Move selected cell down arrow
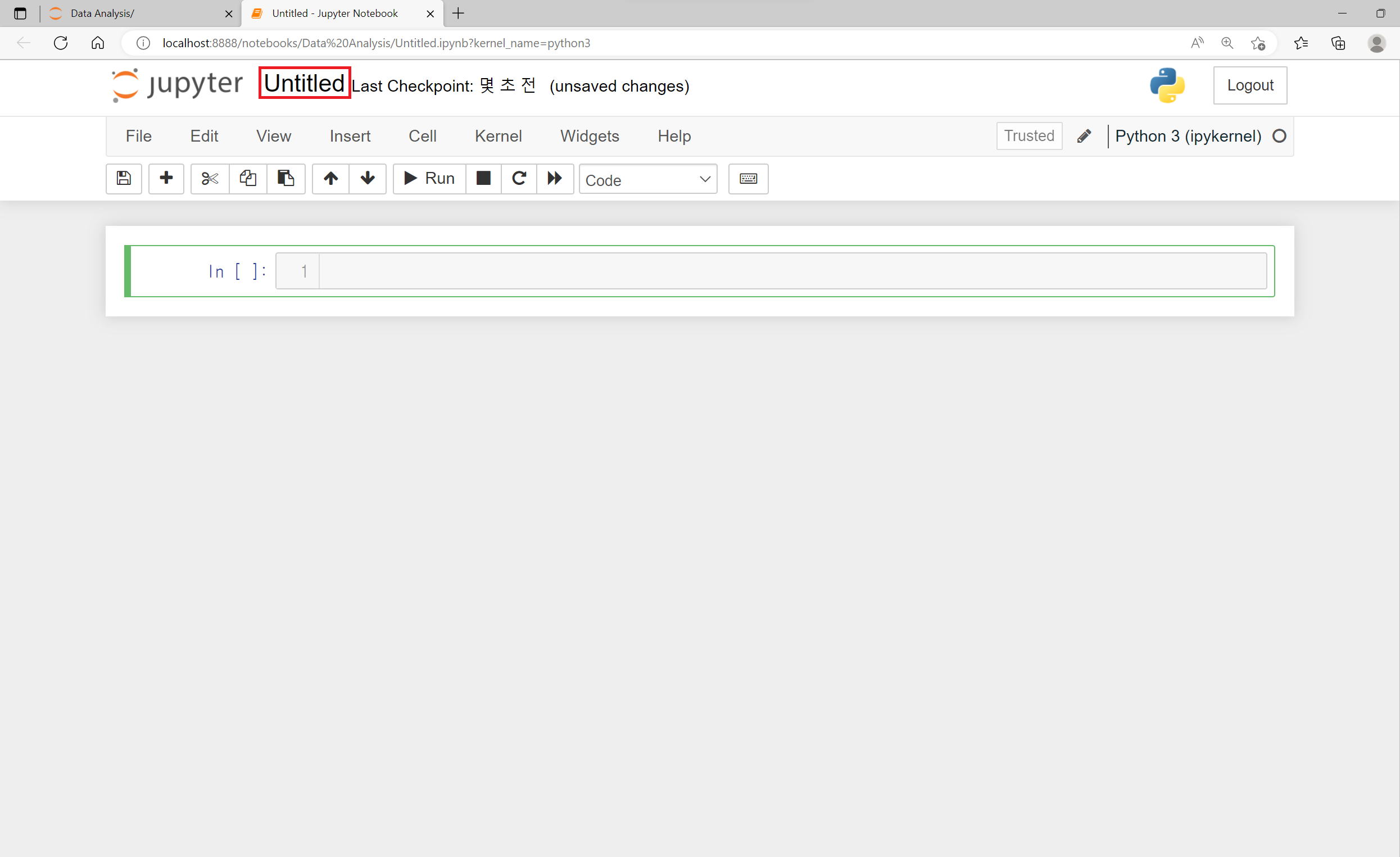The image size is (1400, 857). [368, 179]
